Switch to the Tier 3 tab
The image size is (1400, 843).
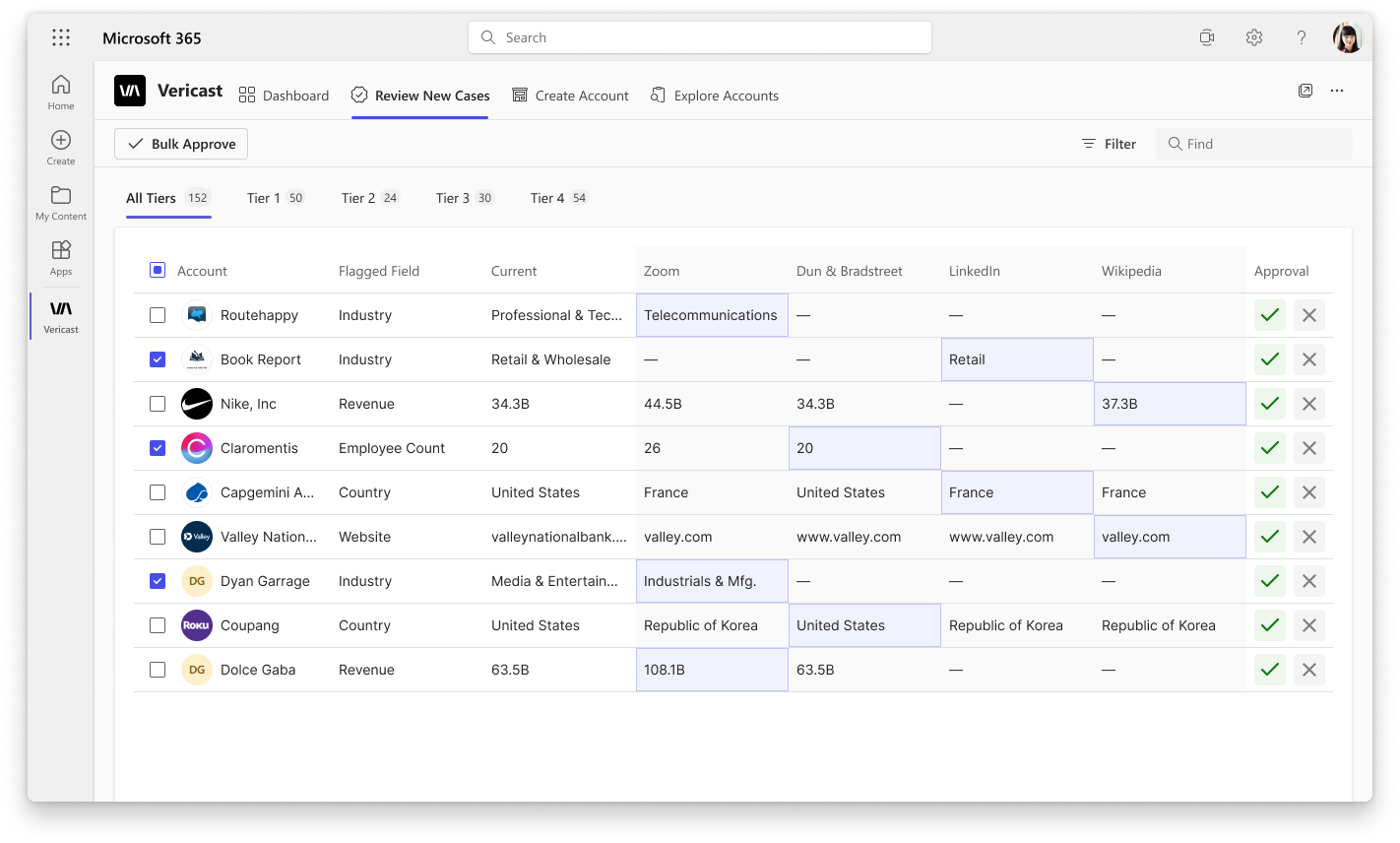[465, 198]
